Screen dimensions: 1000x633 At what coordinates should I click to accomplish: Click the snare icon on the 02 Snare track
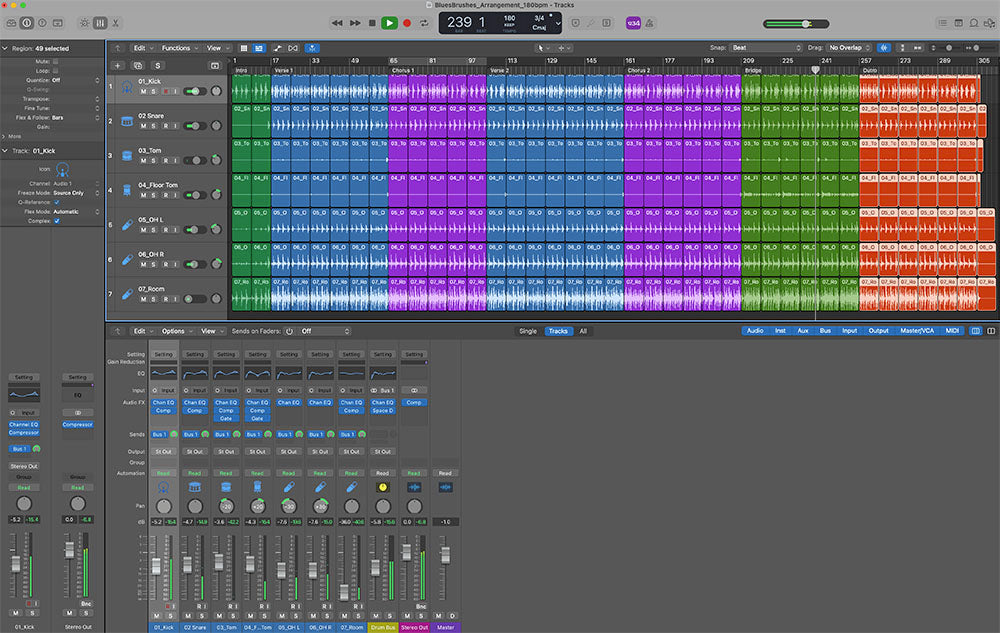click(x=128, y=121)
